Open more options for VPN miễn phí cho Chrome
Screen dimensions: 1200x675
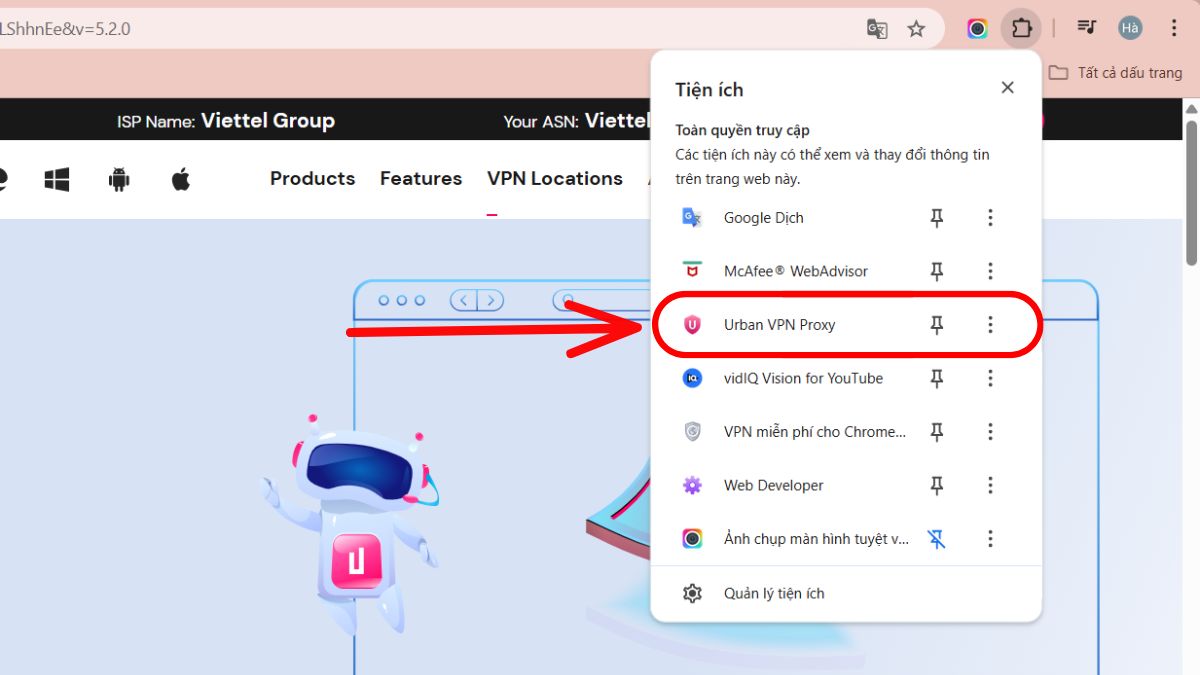(x=990, y=432)
